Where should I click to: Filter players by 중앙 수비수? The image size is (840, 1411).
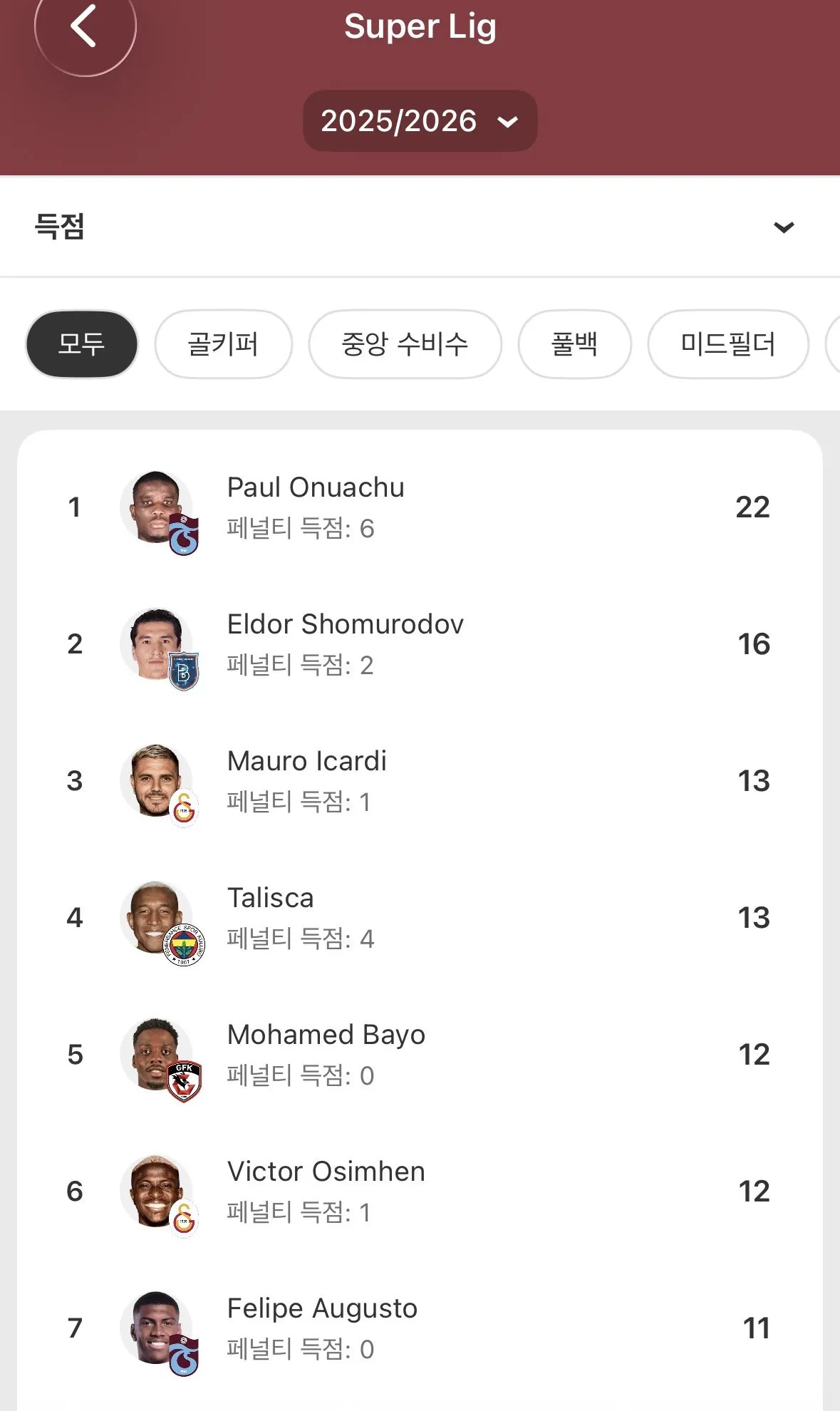(x=405, y=344)
